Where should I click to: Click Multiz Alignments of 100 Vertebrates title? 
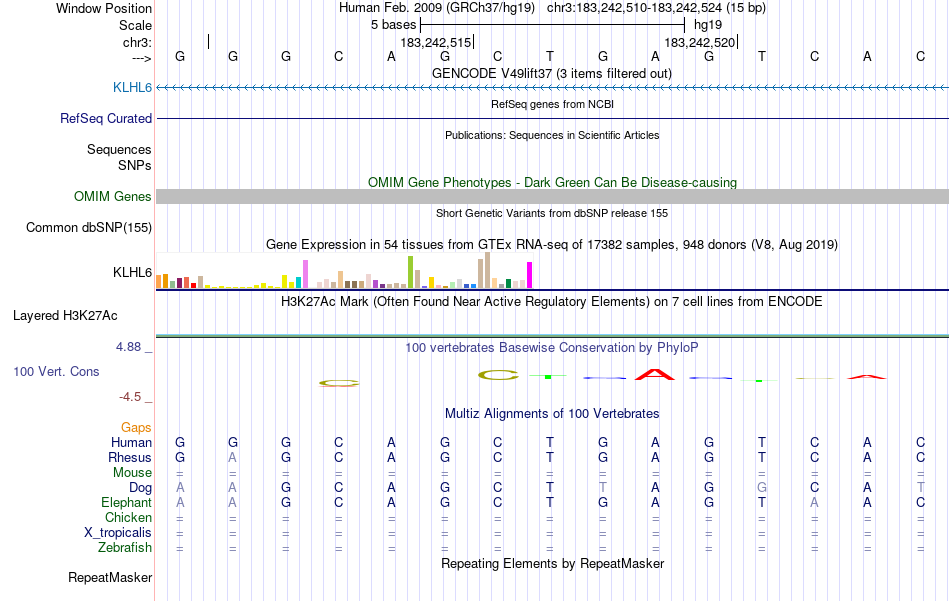tap(552, 414)
